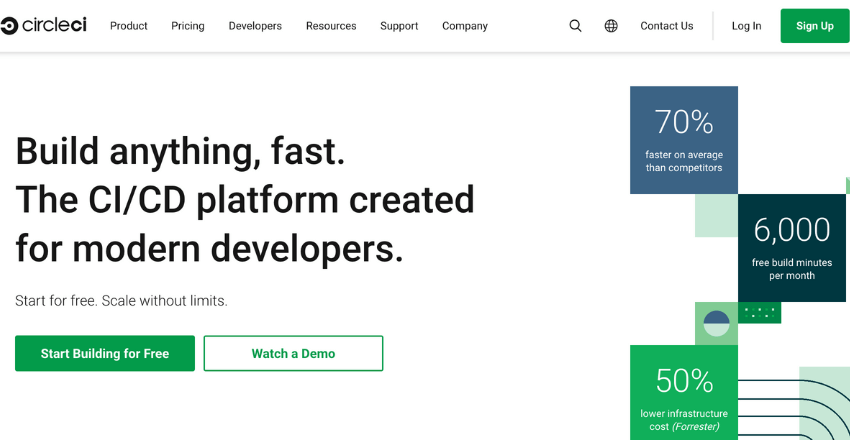
Task: Click the 70% faster on average tile
Action: tap(684, 140)
